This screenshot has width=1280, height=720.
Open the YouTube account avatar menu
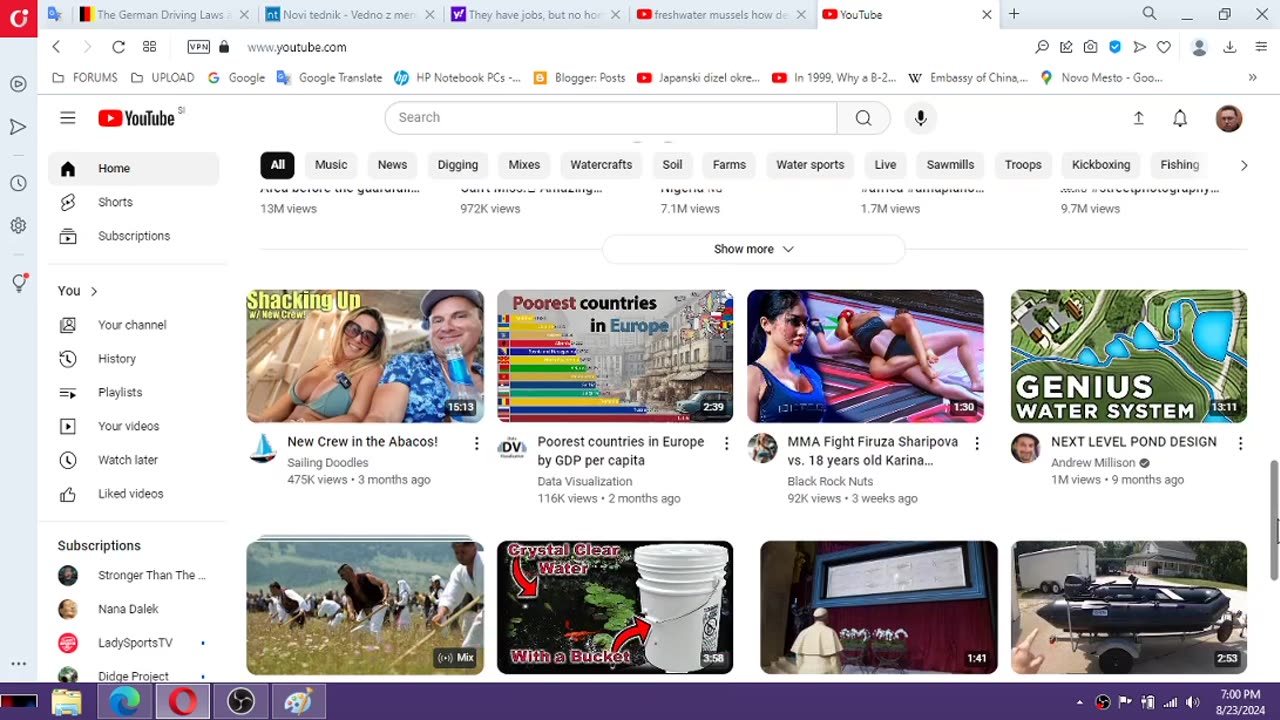click(1228, 118)
